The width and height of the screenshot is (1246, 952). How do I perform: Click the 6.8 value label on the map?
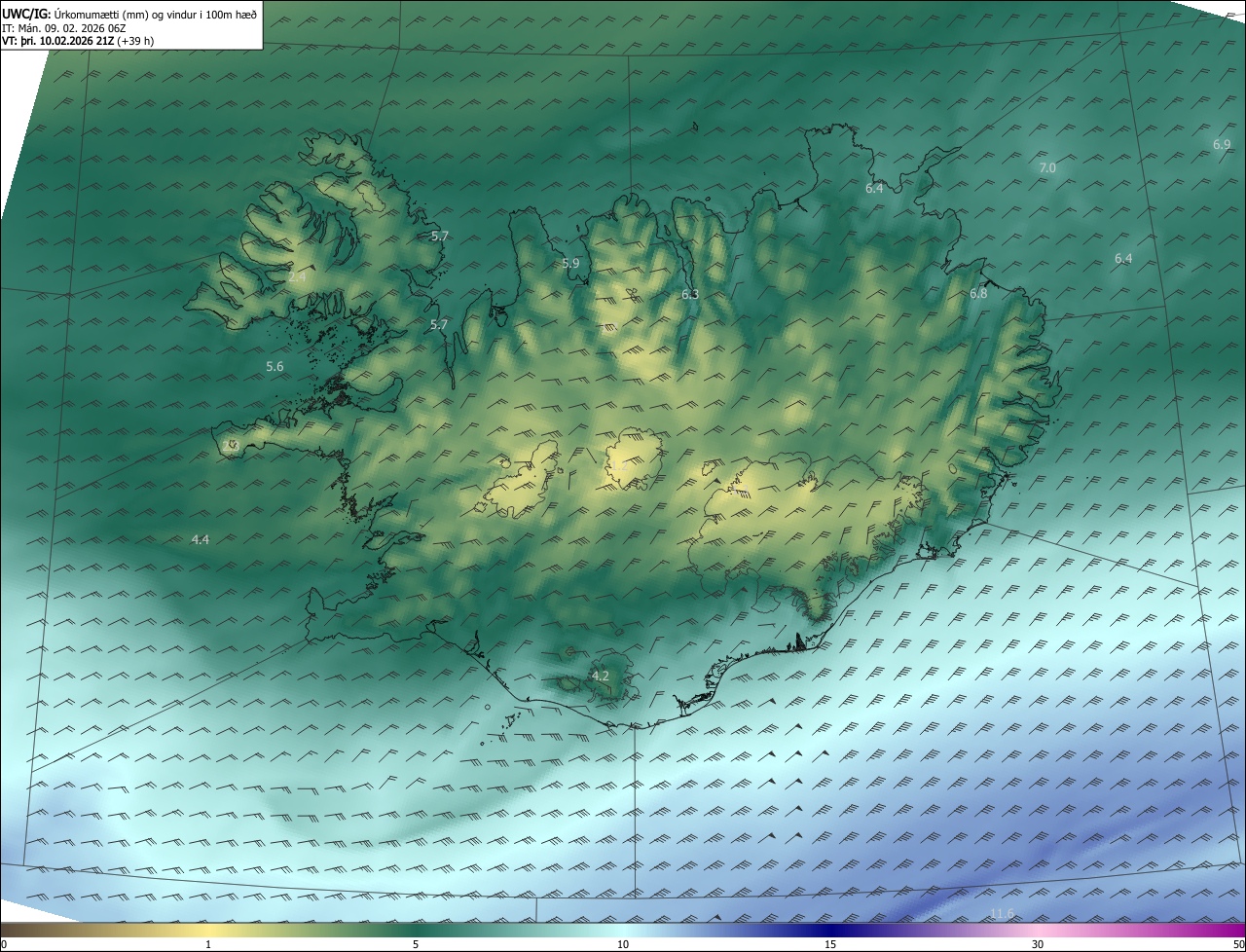[x=978, y=293]
